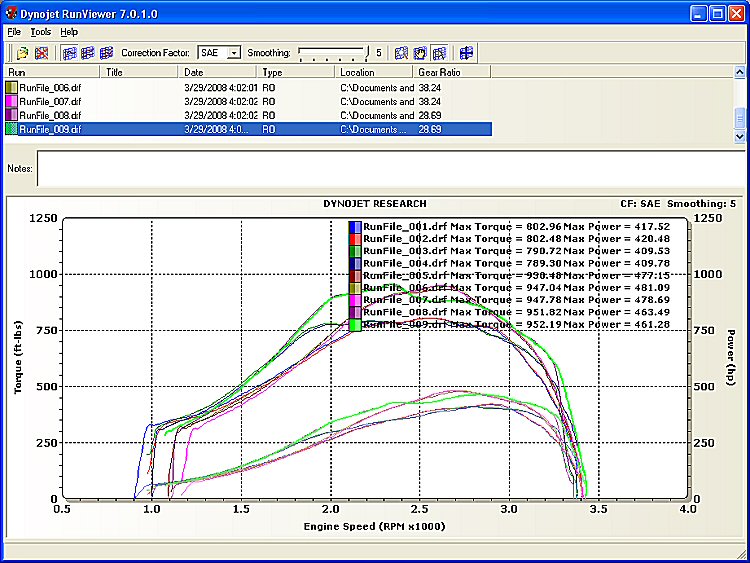Open the Tools menu

[40, 32]
